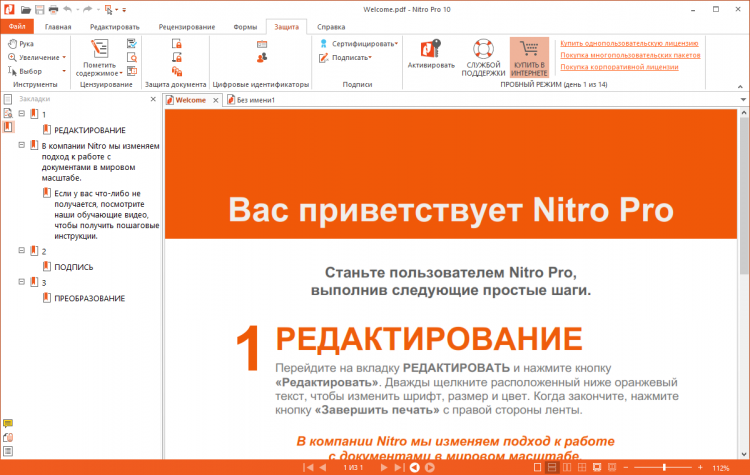750x475 pixels.
Task: Open the Review (Рецензирование) ribbon tab
Action: (187, 27)
